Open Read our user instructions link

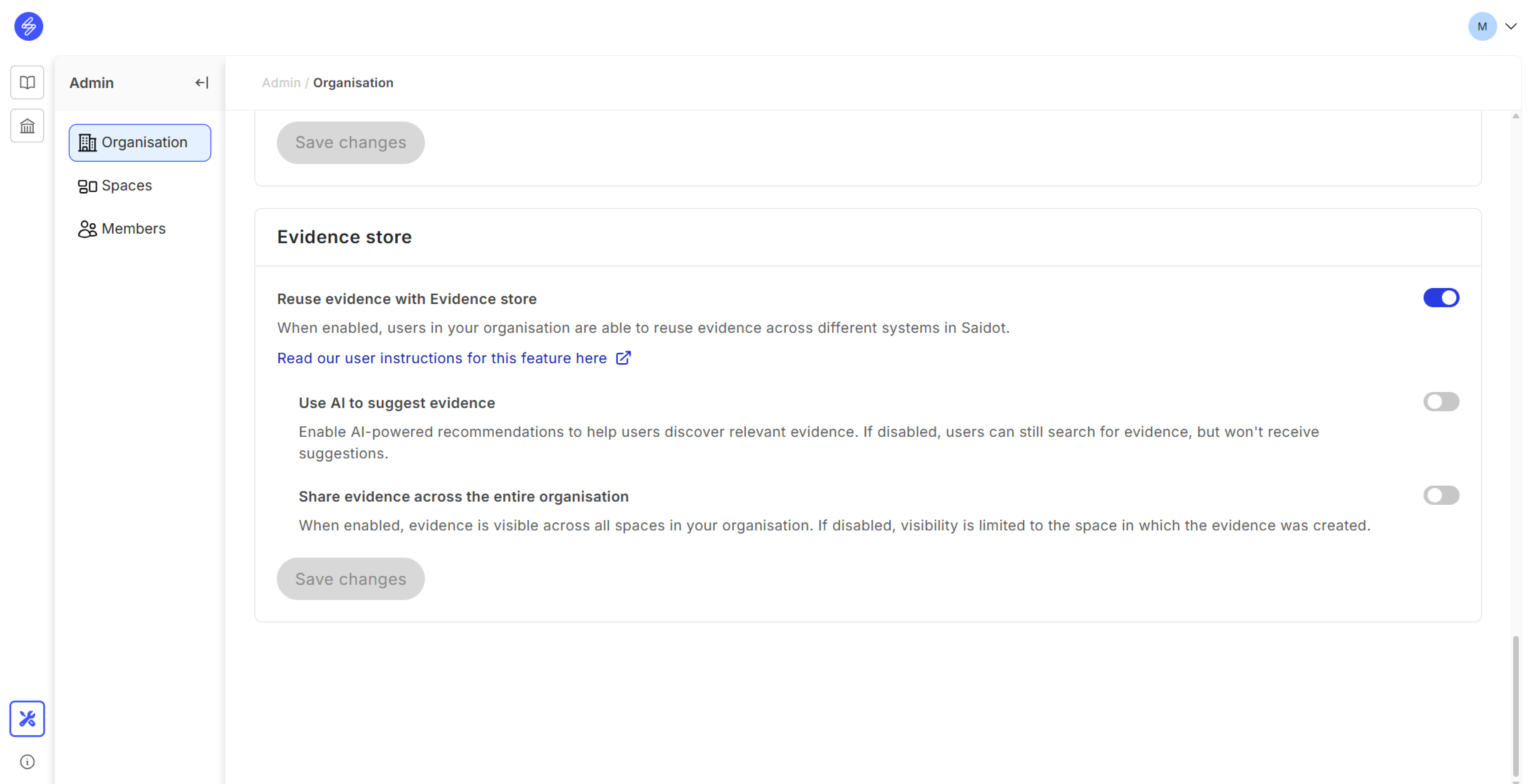point(441,358)
